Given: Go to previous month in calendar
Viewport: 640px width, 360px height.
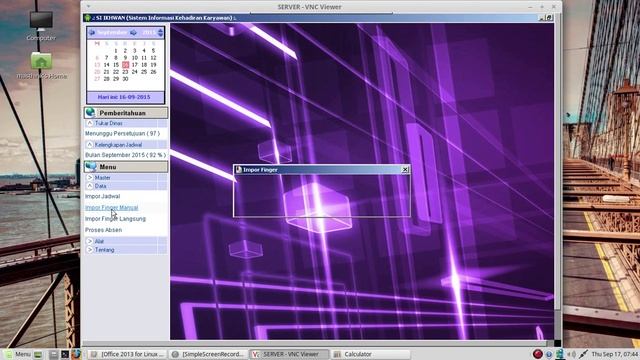Looking at the screenshot, I should click(92, 32).
